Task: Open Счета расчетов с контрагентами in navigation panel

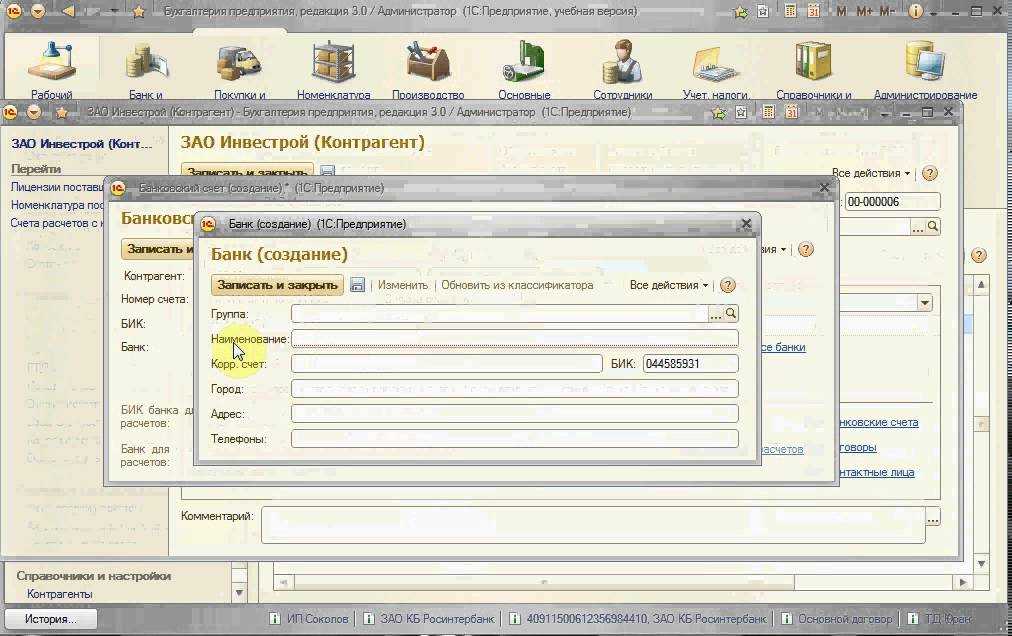Action: point(57,223)
